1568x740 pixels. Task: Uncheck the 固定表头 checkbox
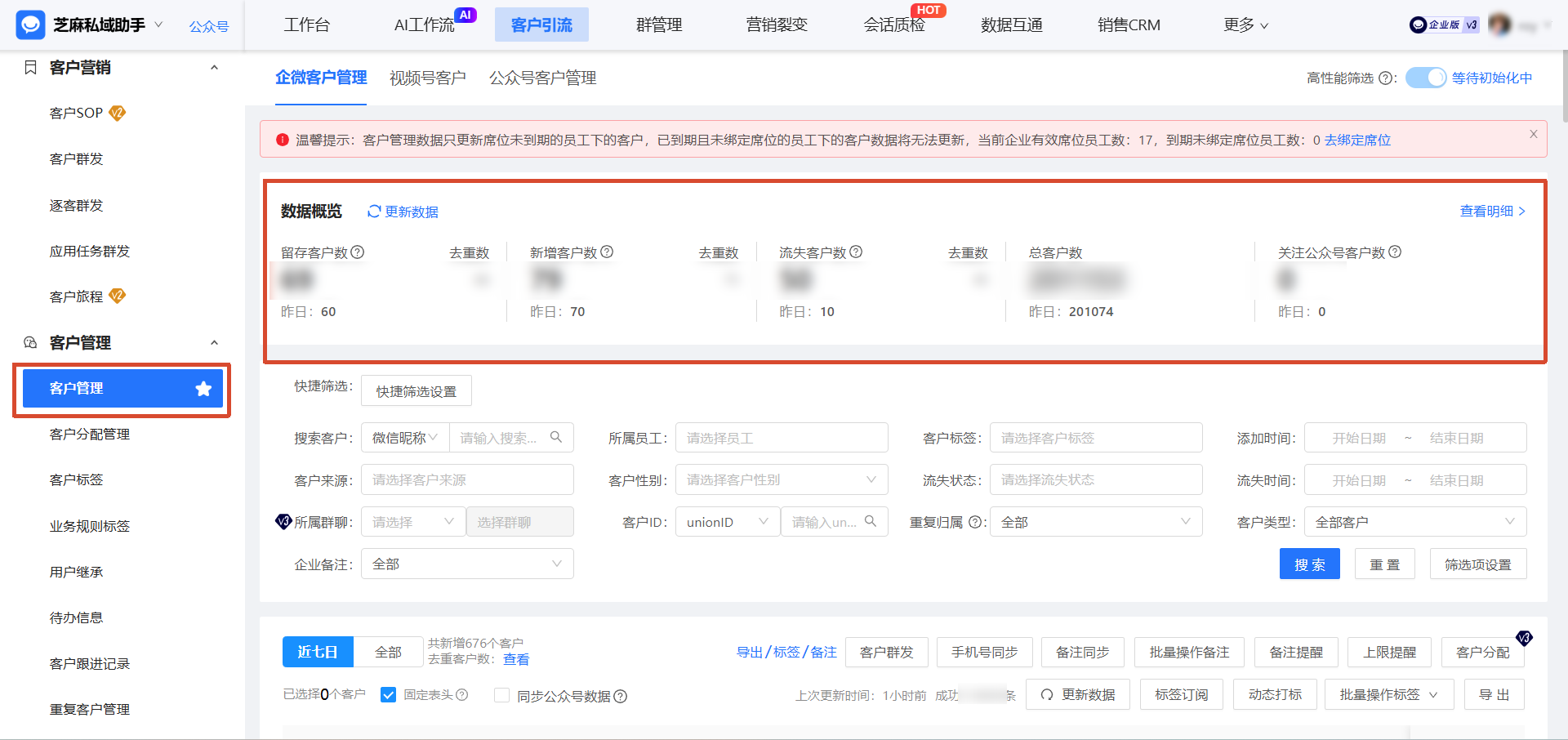coord(387,695)
